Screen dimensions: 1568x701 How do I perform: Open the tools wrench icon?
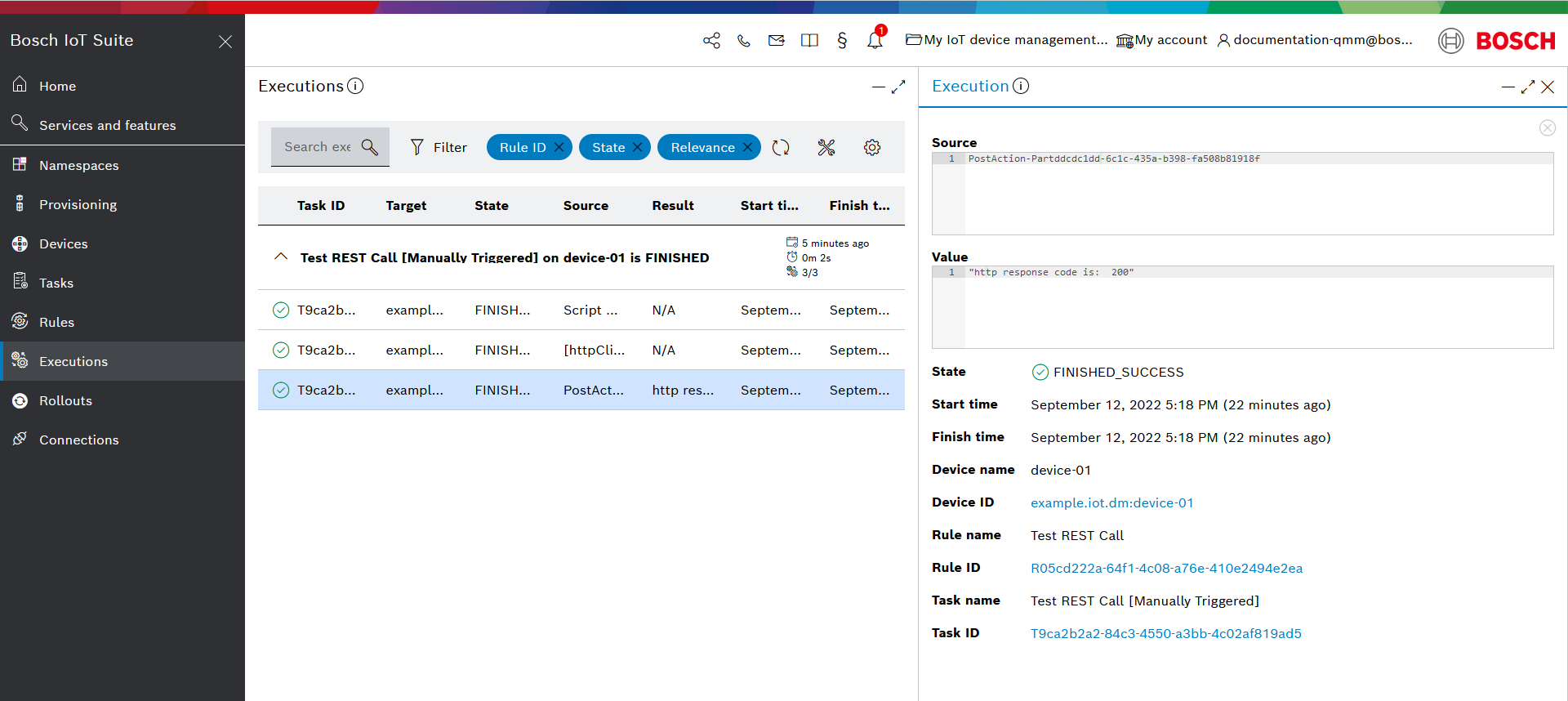pyautogui.click(x=826, y=147)
